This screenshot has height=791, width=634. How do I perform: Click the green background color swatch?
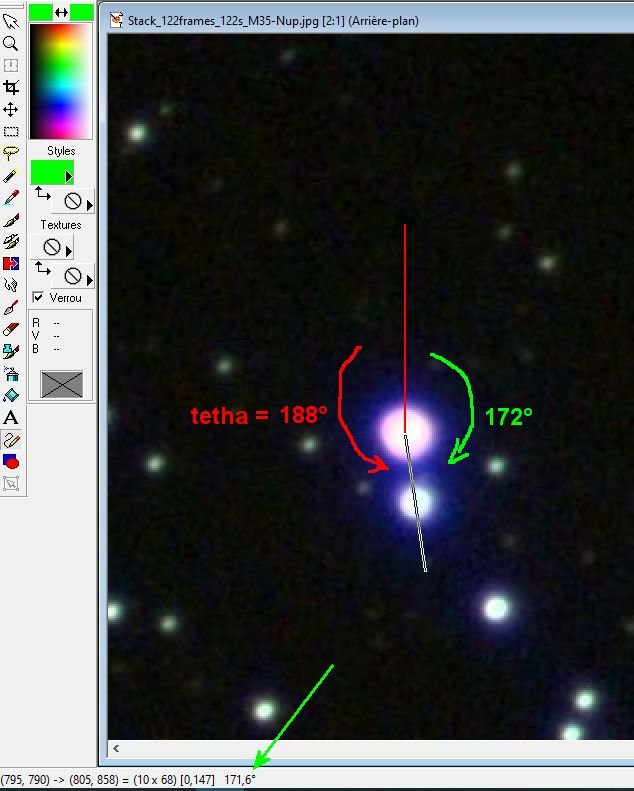coord(82,13)
